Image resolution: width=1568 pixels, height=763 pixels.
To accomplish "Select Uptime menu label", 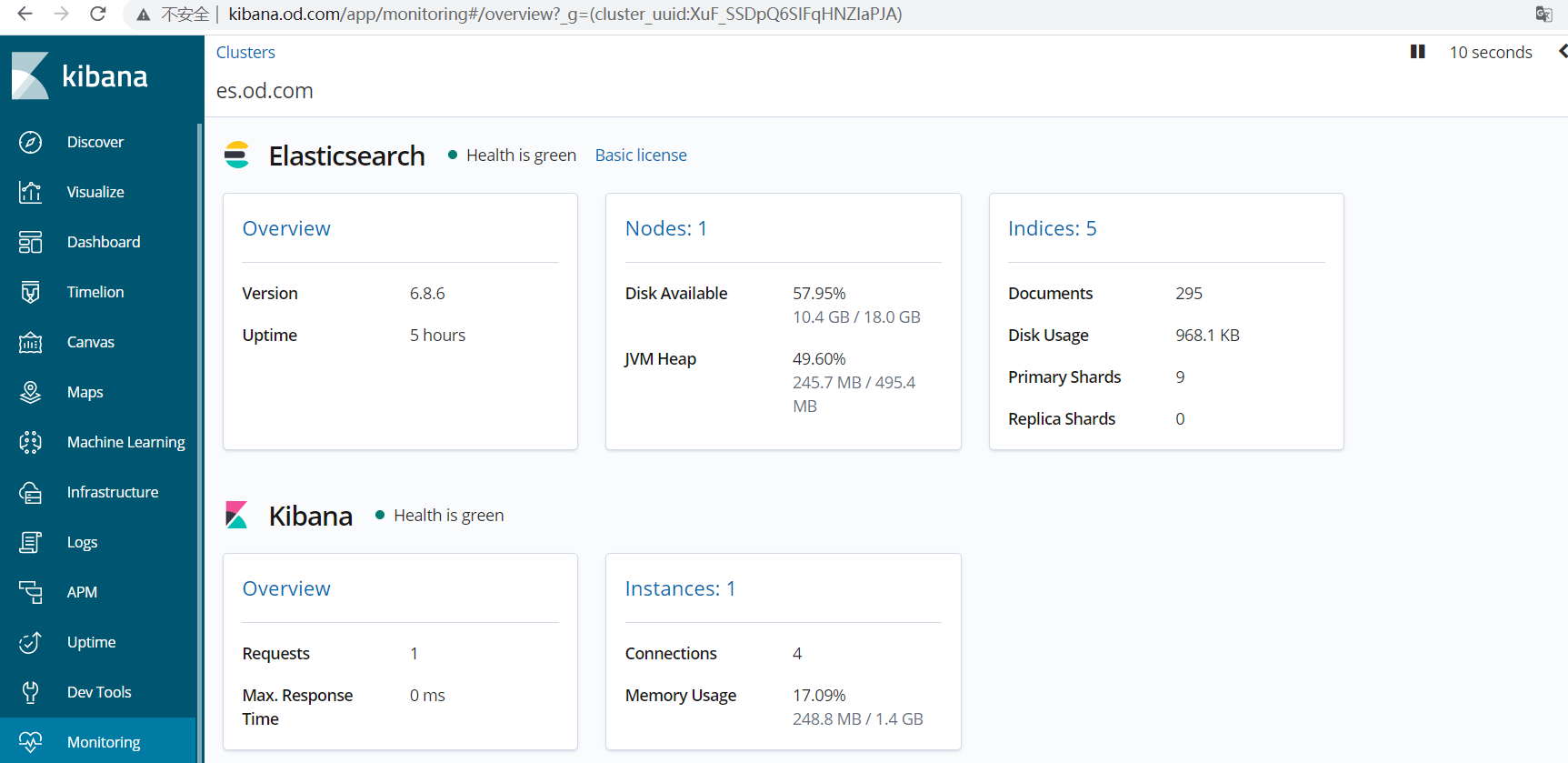I will tap(92, 642).
